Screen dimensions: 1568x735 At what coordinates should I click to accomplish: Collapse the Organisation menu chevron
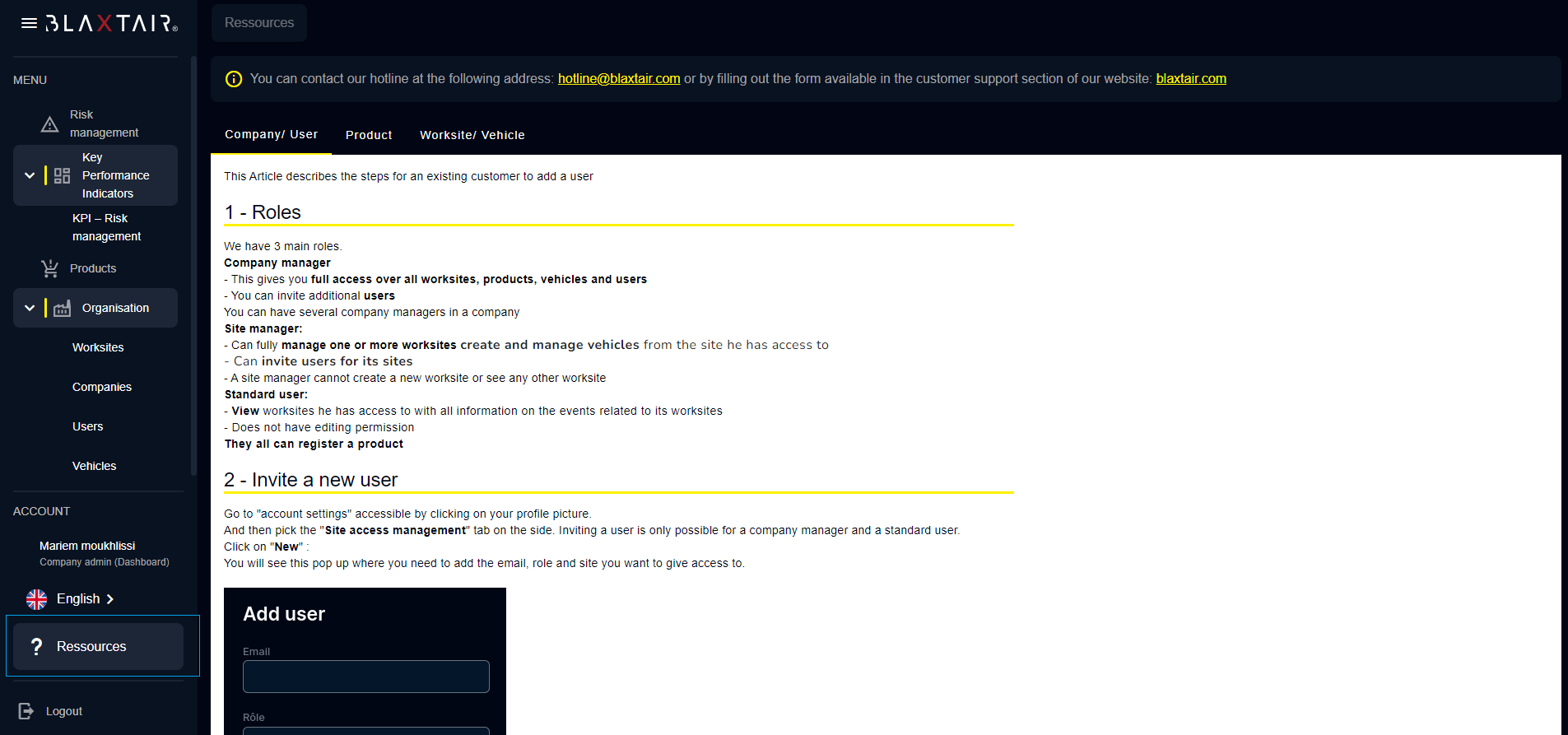coord(30,308)
